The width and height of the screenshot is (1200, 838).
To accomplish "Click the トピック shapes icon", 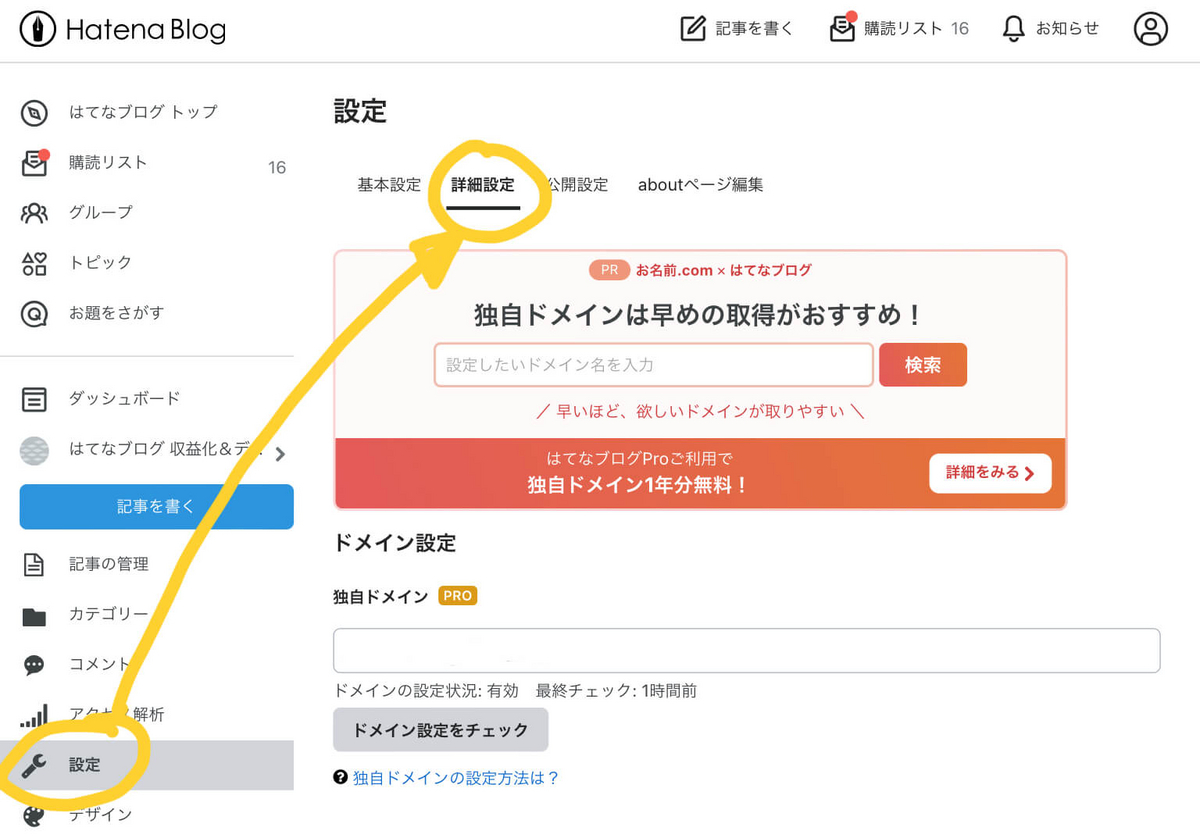I will [34, 263].
